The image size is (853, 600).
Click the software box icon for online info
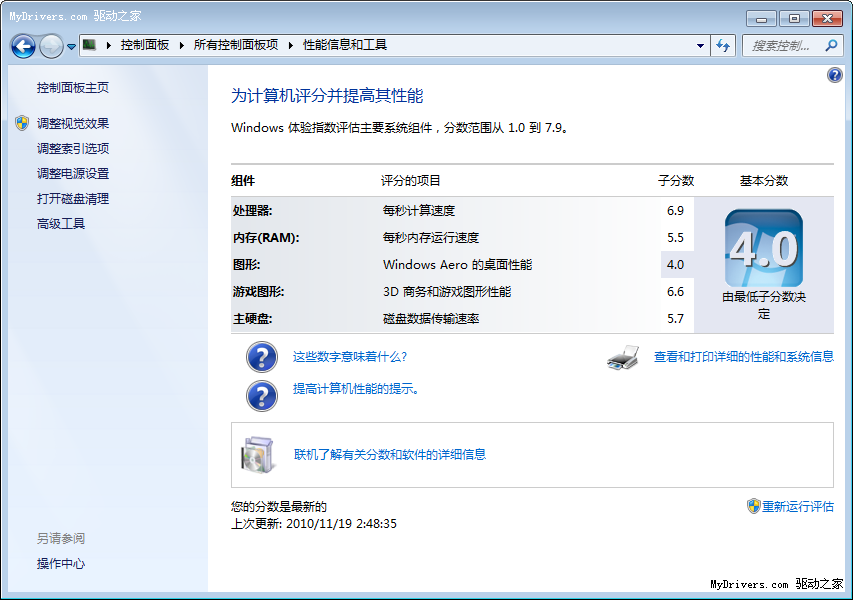tap(258, 455)
